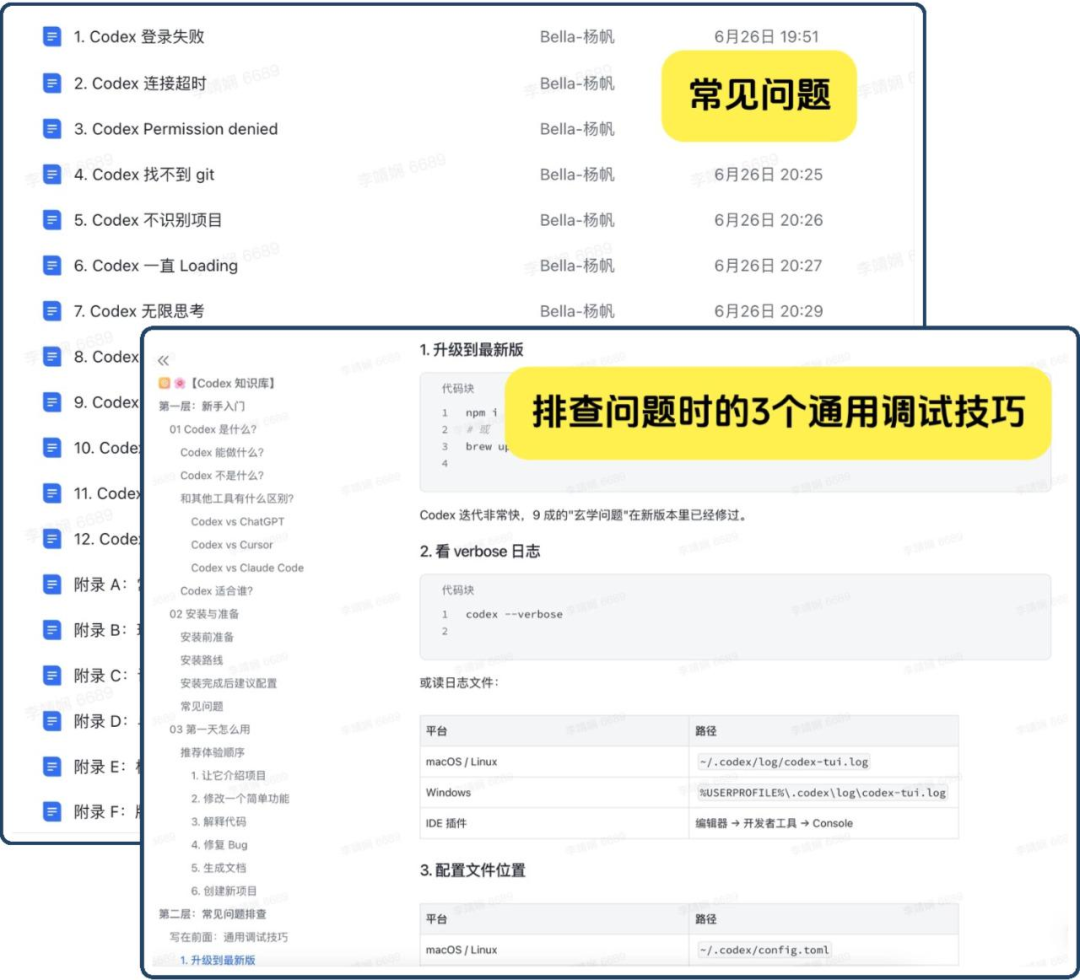The image size is (1080, 980).
Task: Jump to outline entry "Codex vs ChatGPT"
Action: pyautogui.click(x=238, y=521)
